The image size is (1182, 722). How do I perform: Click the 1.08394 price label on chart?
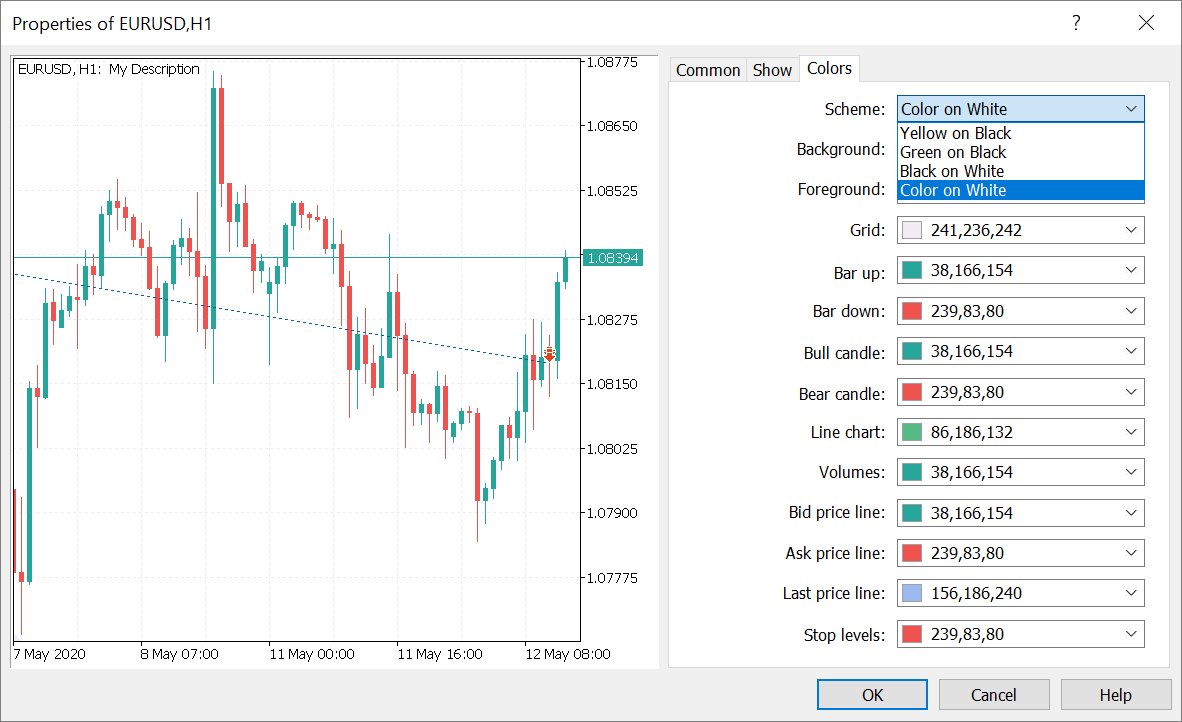pos(613,258)
